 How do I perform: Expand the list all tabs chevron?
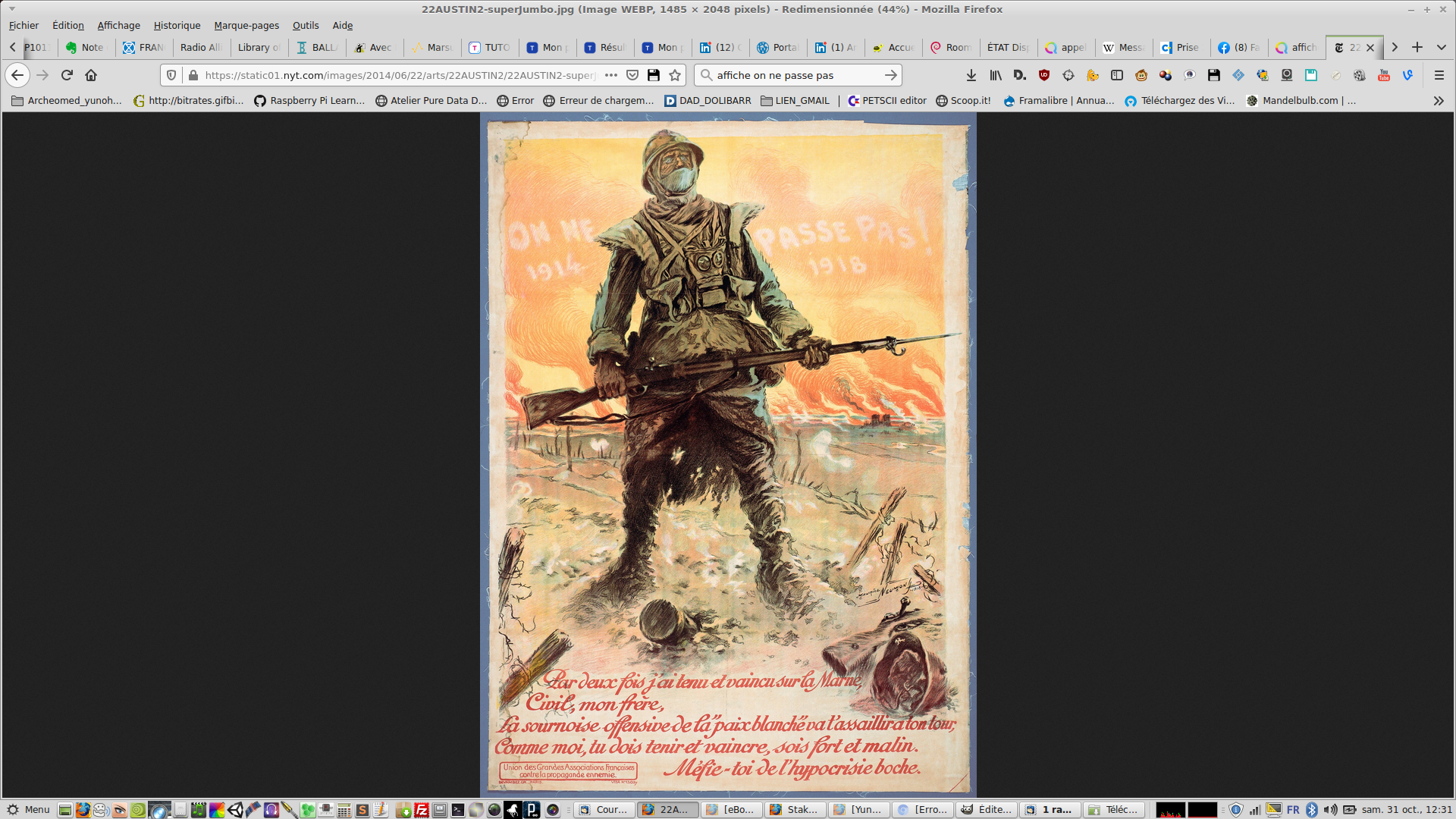(1442, 47)
